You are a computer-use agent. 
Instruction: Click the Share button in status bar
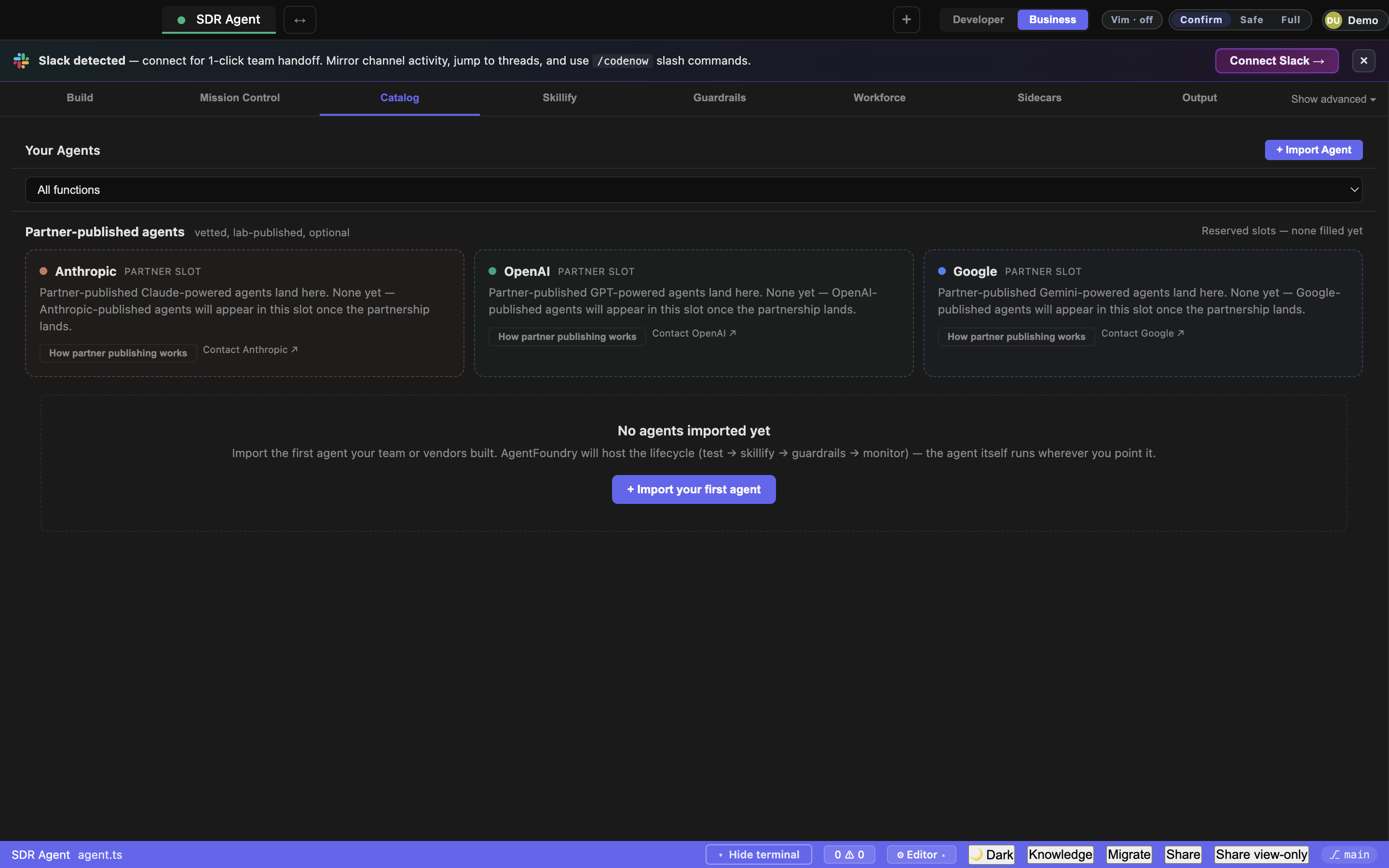pyautogui.click(x=1183, y=854)
